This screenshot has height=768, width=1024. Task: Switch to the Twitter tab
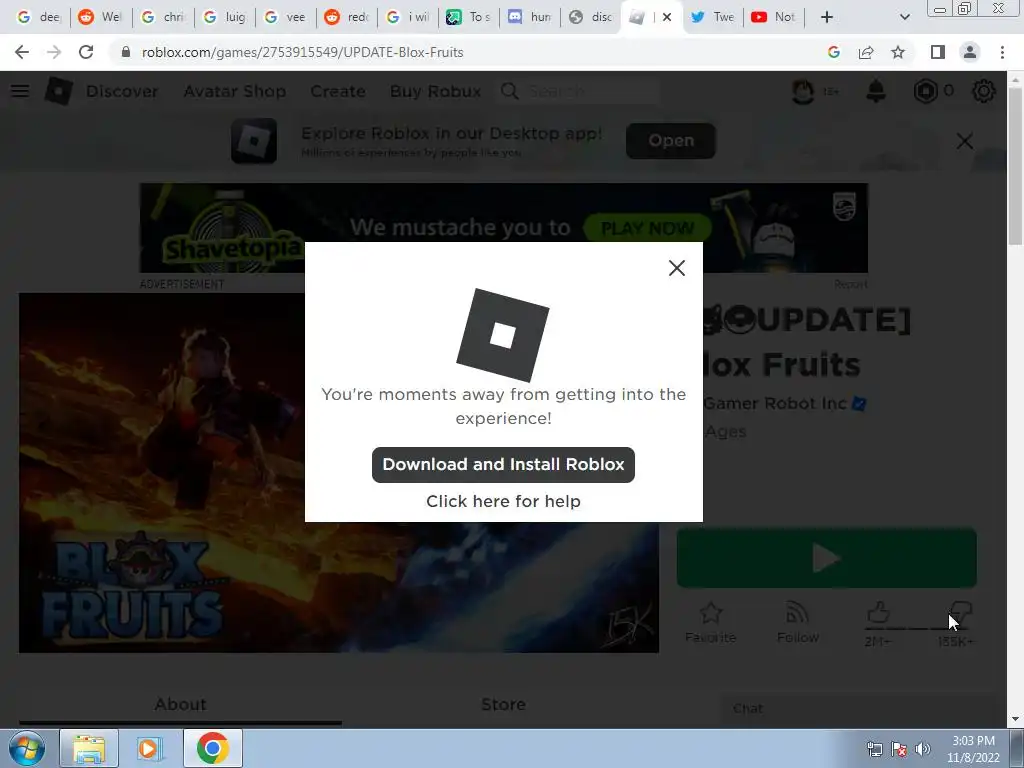tap(713, 17)
